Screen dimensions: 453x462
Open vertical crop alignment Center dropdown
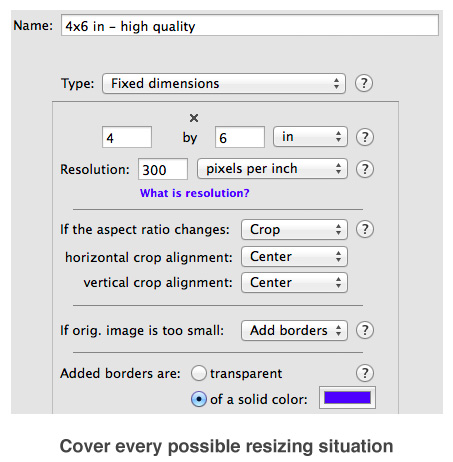[x=294, y=283]
